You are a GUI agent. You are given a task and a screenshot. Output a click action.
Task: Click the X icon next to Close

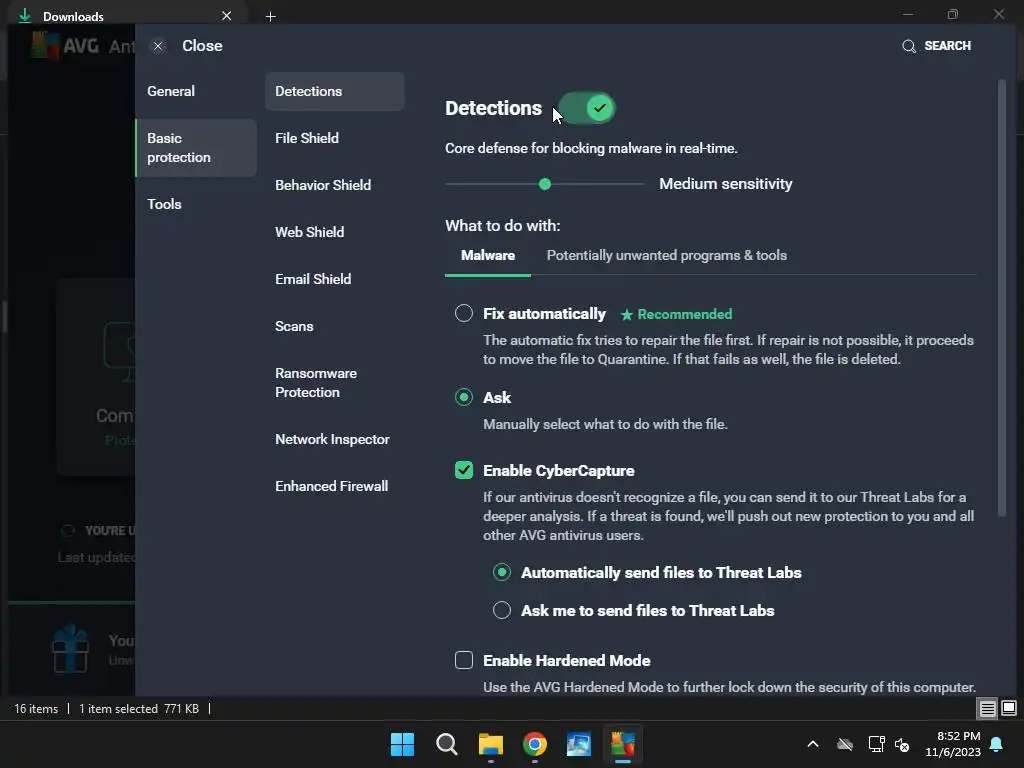[158, 46]
